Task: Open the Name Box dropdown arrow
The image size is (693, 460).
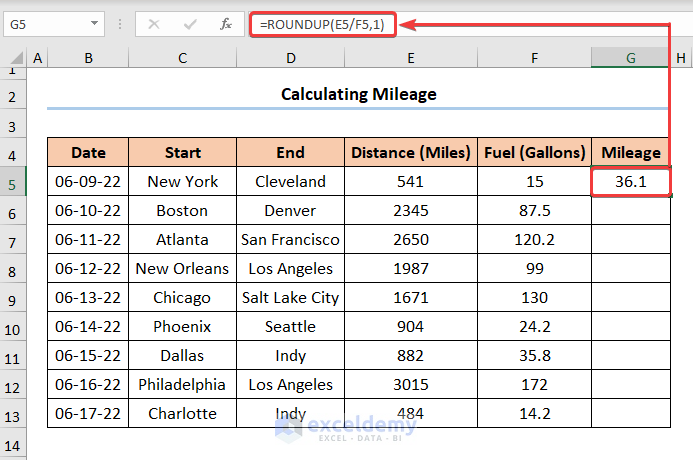Action: 94,24
